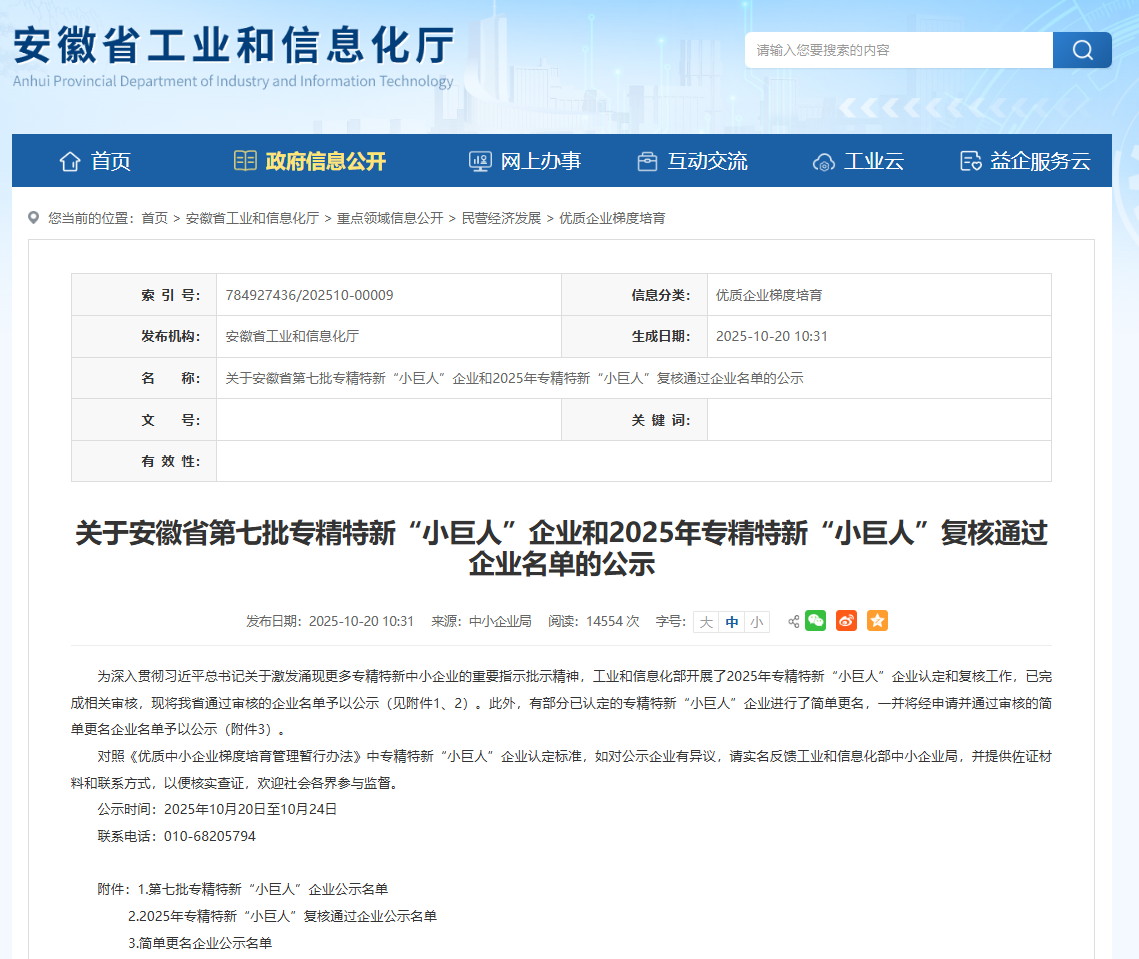Go to 民营经济发展 breadcrumb link

[x=501, y=218]
